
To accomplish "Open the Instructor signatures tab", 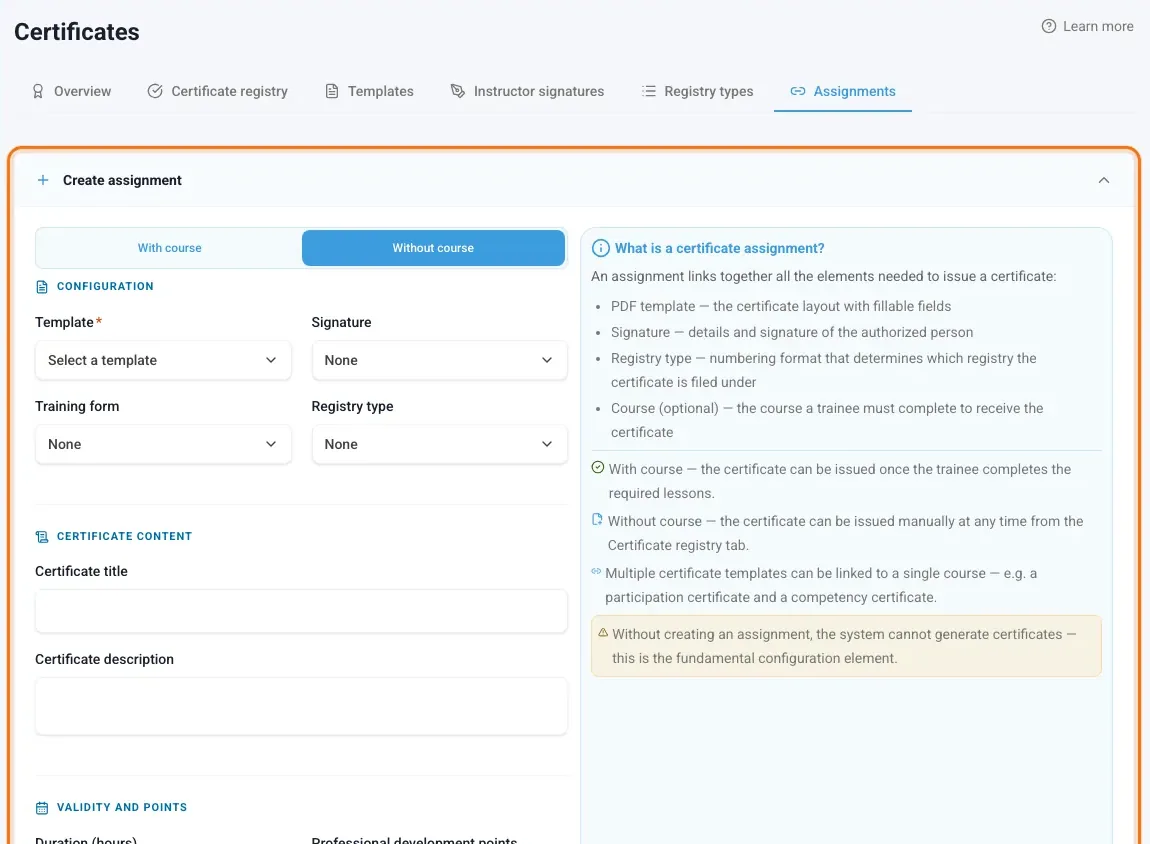I will tap(527, 91).
